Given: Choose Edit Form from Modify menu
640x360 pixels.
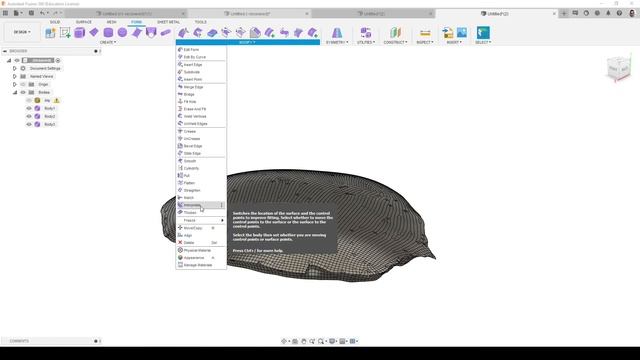Looking at the screenshot, I should click(x=201, y=50).
